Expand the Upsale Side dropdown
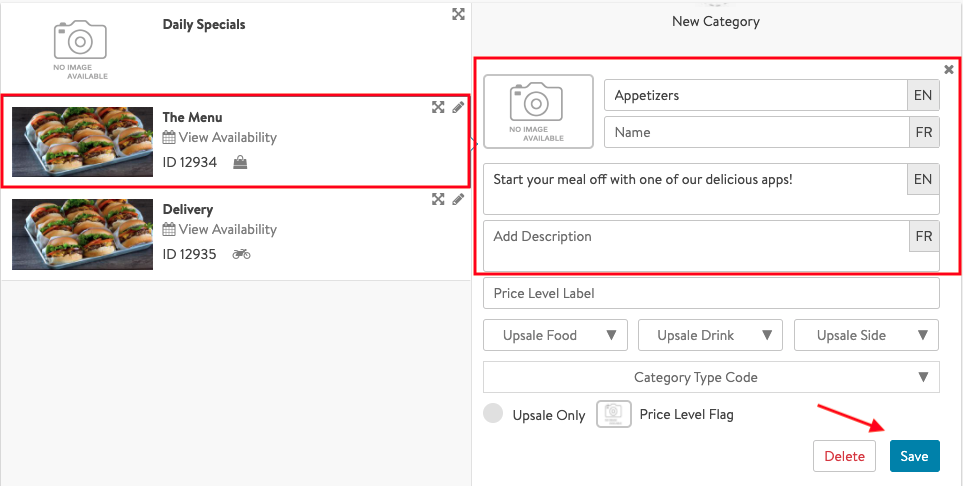The height and width of the screenshot is (486, 963). pos(866,335)
